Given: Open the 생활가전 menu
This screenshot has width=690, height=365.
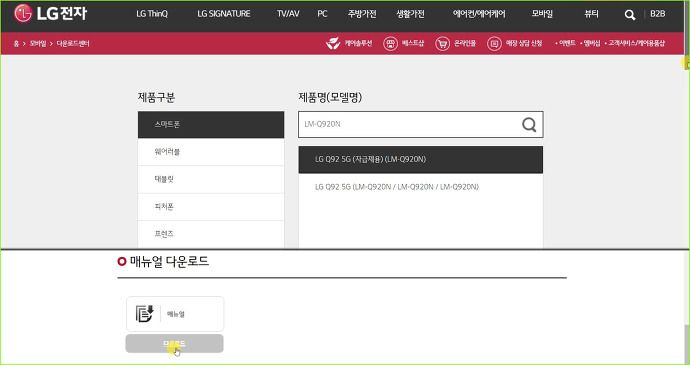Looking at the screenshot, I should [x=410, y=14].
